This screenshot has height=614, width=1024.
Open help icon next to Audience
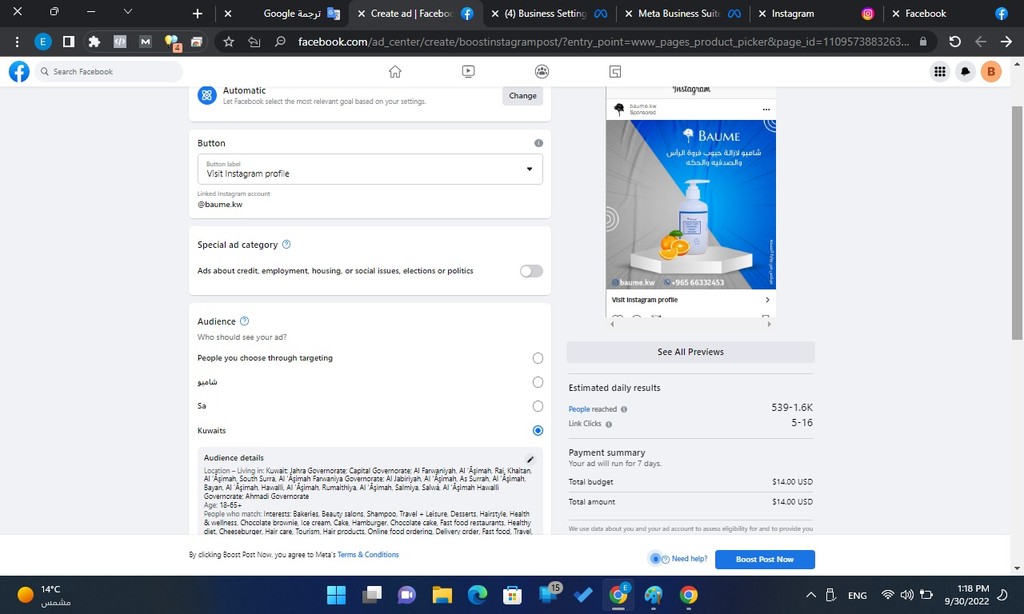pos(244,321)
